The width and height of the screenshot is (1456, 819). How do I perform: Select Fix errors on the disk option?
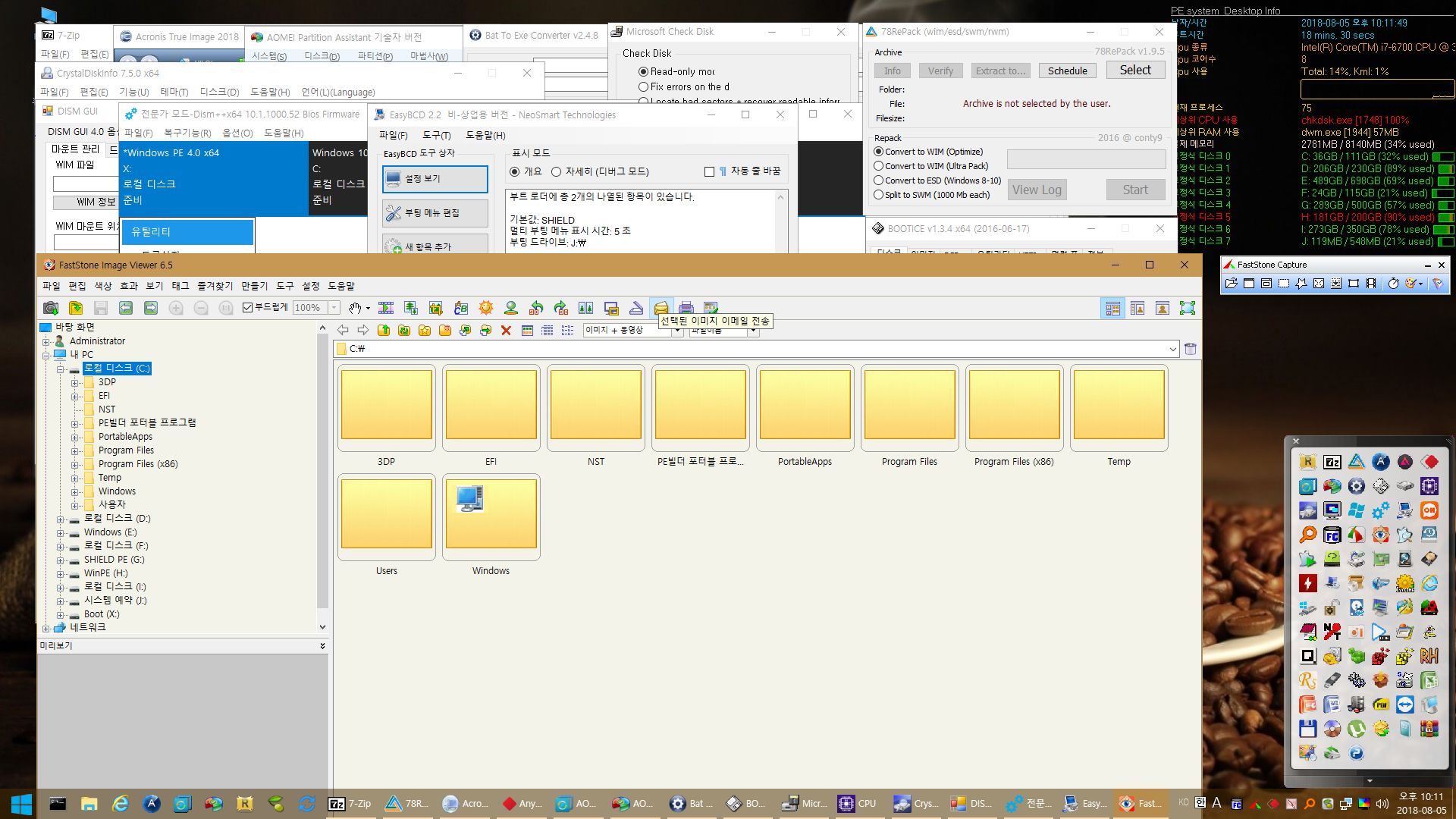[644, 86]
